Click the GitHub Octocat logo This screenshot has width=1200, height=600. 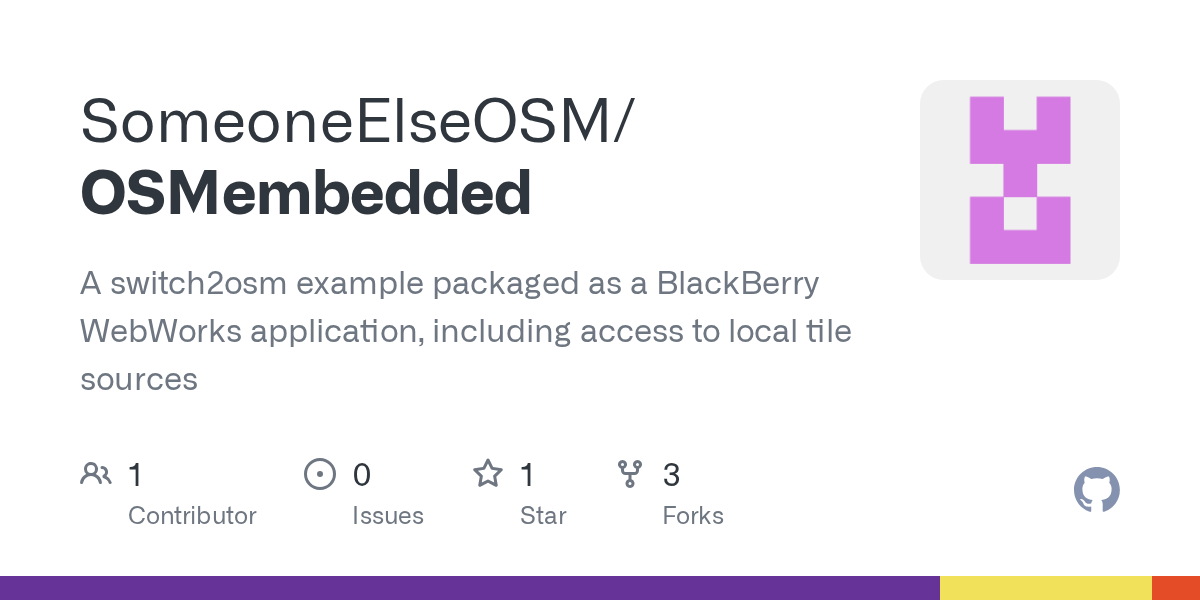pyautogui.click(x=1096, y=490)
